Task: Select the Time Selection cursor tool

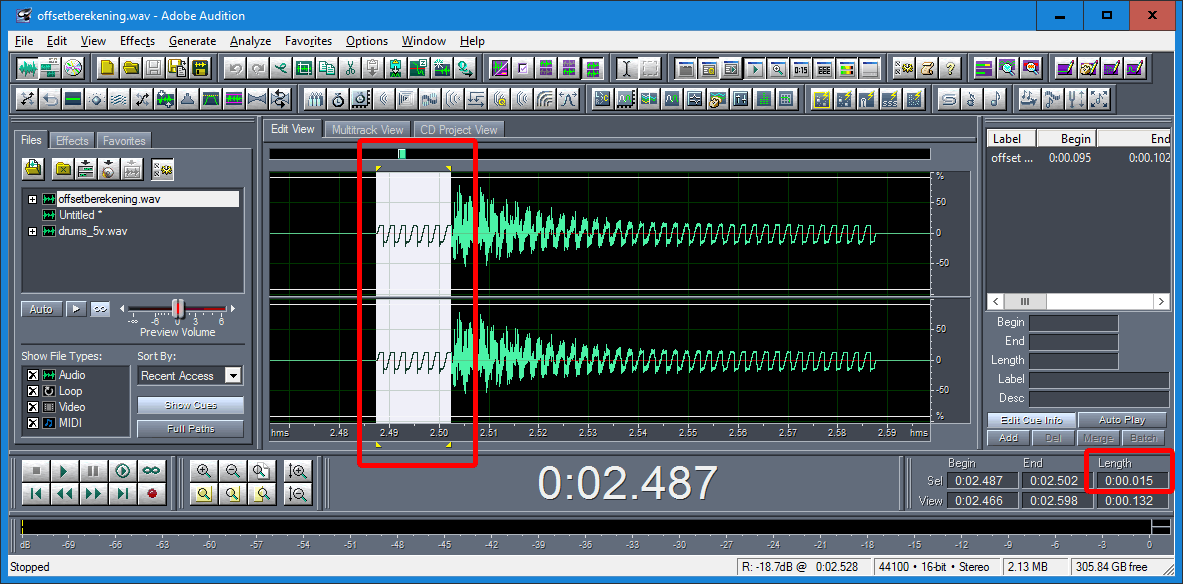Action: pos(626,69)
